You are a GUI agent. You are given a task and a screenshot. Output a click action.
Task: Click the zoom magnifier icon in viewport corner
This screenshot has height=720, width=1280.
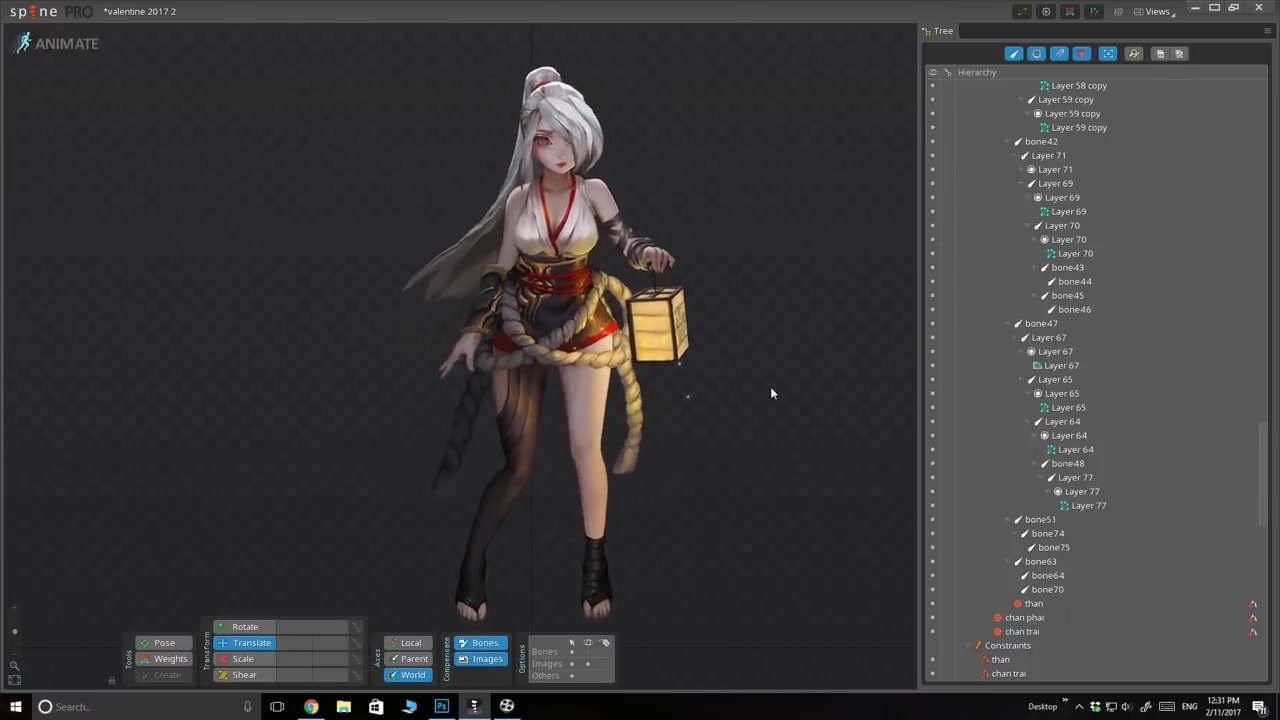[x=14, y=665]
